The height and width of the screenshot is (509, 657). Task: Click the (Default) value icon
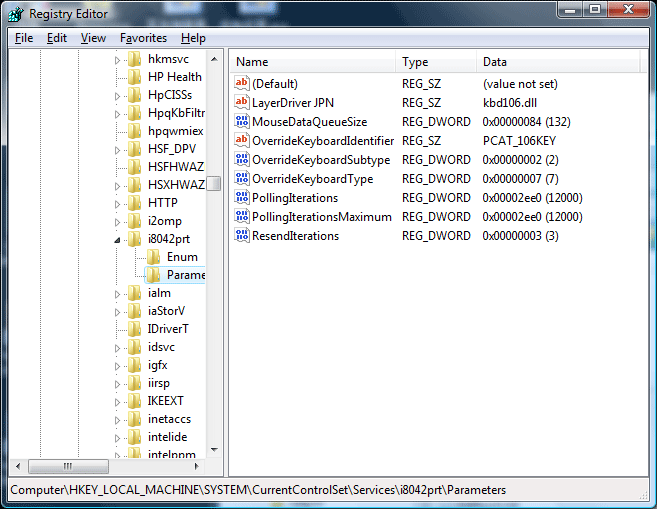coord(241,84)
